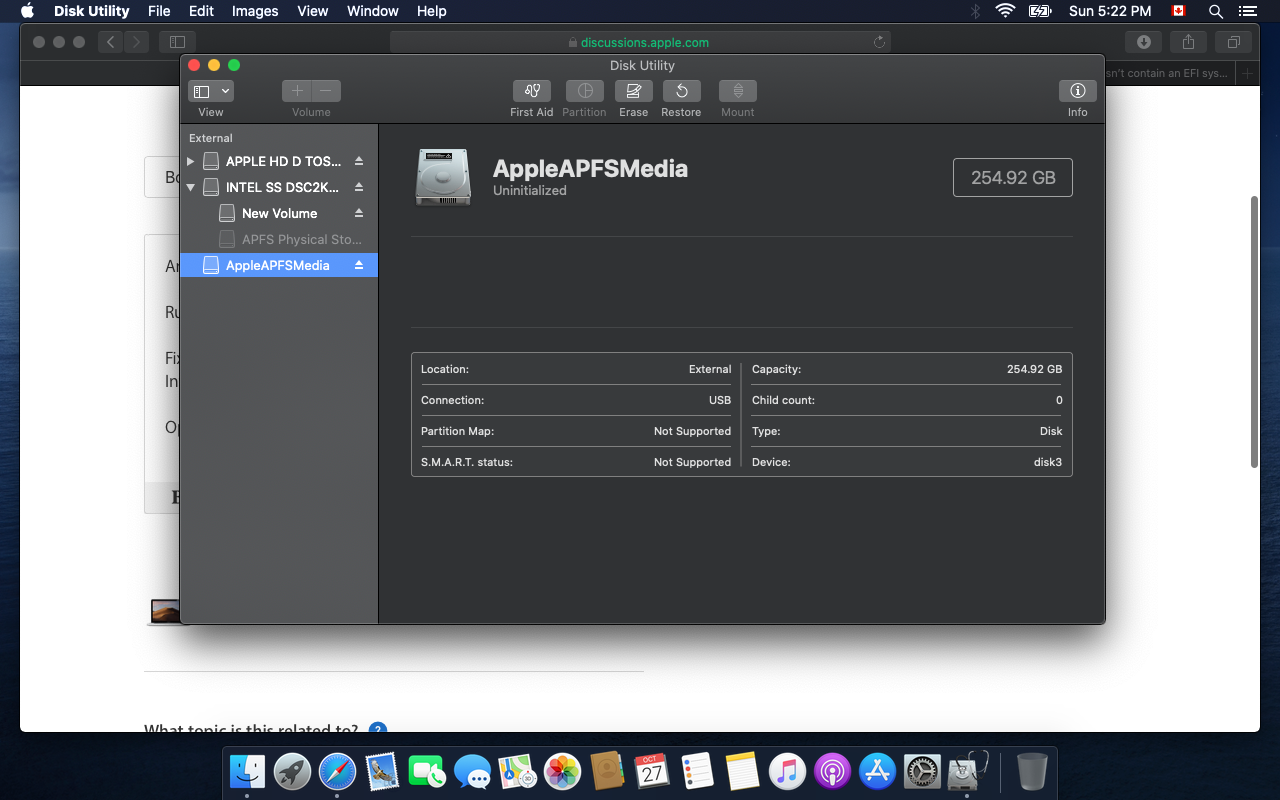Select APFS Physical Store in the sidebar
This screenshot has width=1280, height=800.
tap(279, 239)
